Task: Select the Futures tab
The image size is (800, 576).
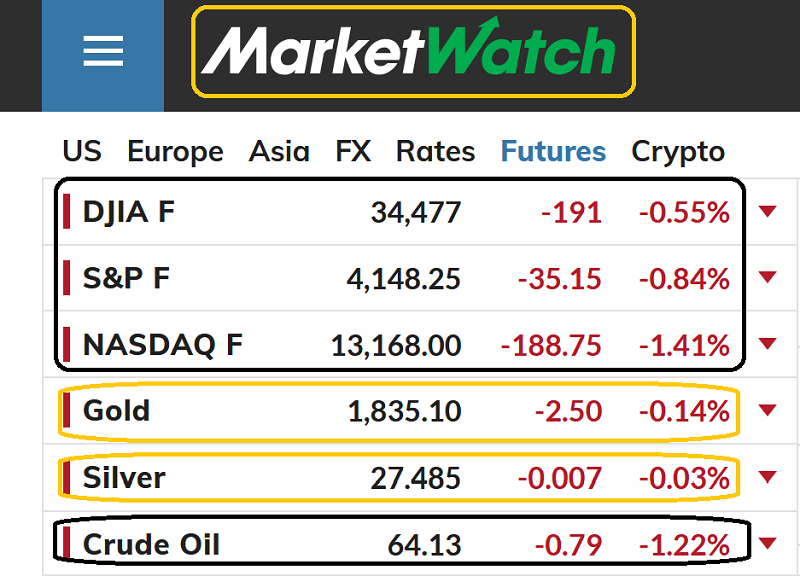Action: 553,151
